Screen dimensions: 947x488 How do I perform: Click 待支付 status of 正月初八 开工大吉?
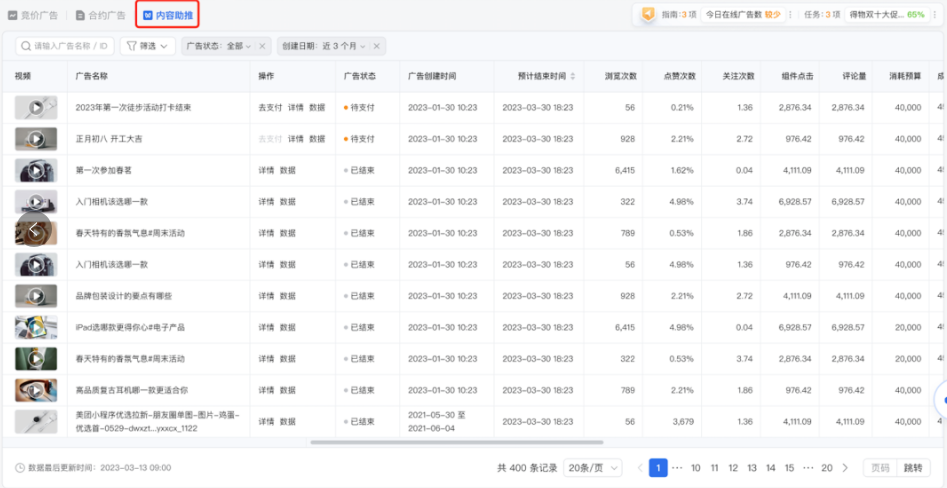coord(359,139)
